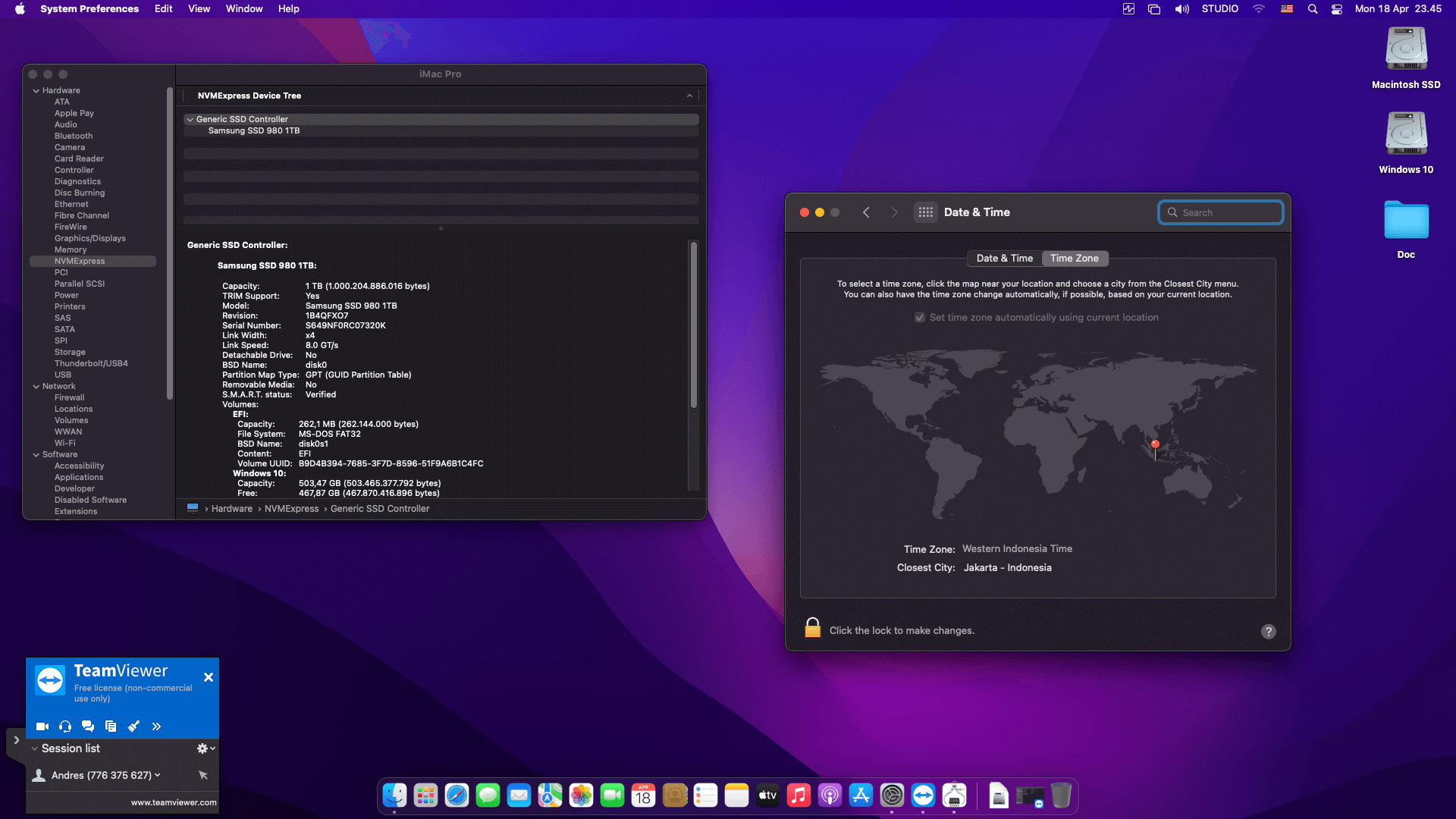Close the TeamViewer session panel
Image resolution: width=1456 pixels, height=819 pixels.
pos(209,677)
